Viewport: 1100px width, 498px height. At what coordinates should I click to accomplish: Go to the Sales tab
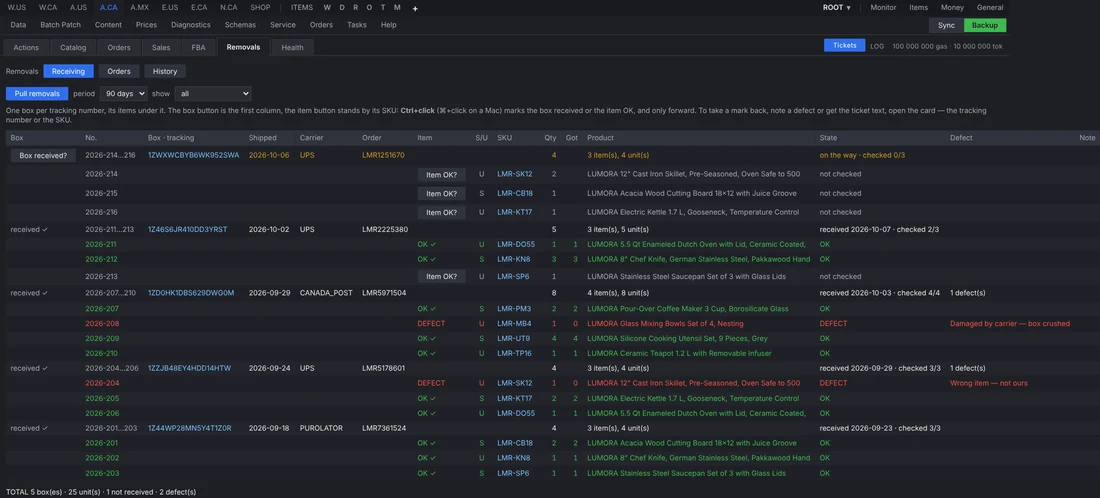(x=161, y=47)
